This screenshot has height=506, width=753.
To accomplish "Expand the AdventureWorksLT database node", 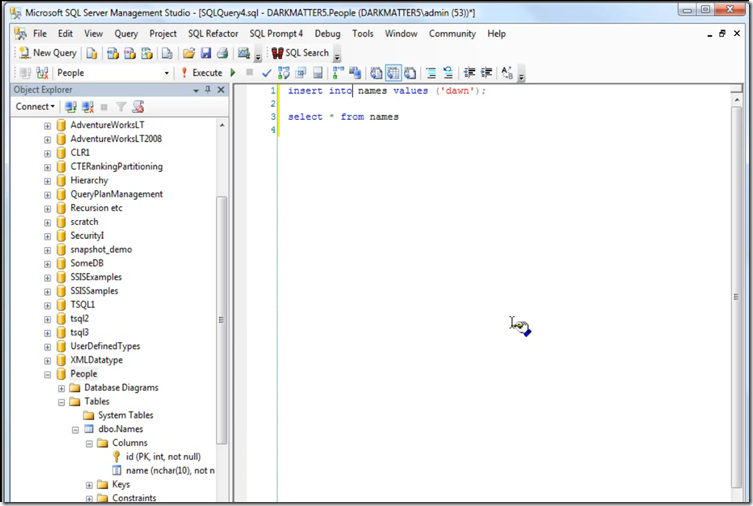I will pyautogui.click(x=47, y=126).
